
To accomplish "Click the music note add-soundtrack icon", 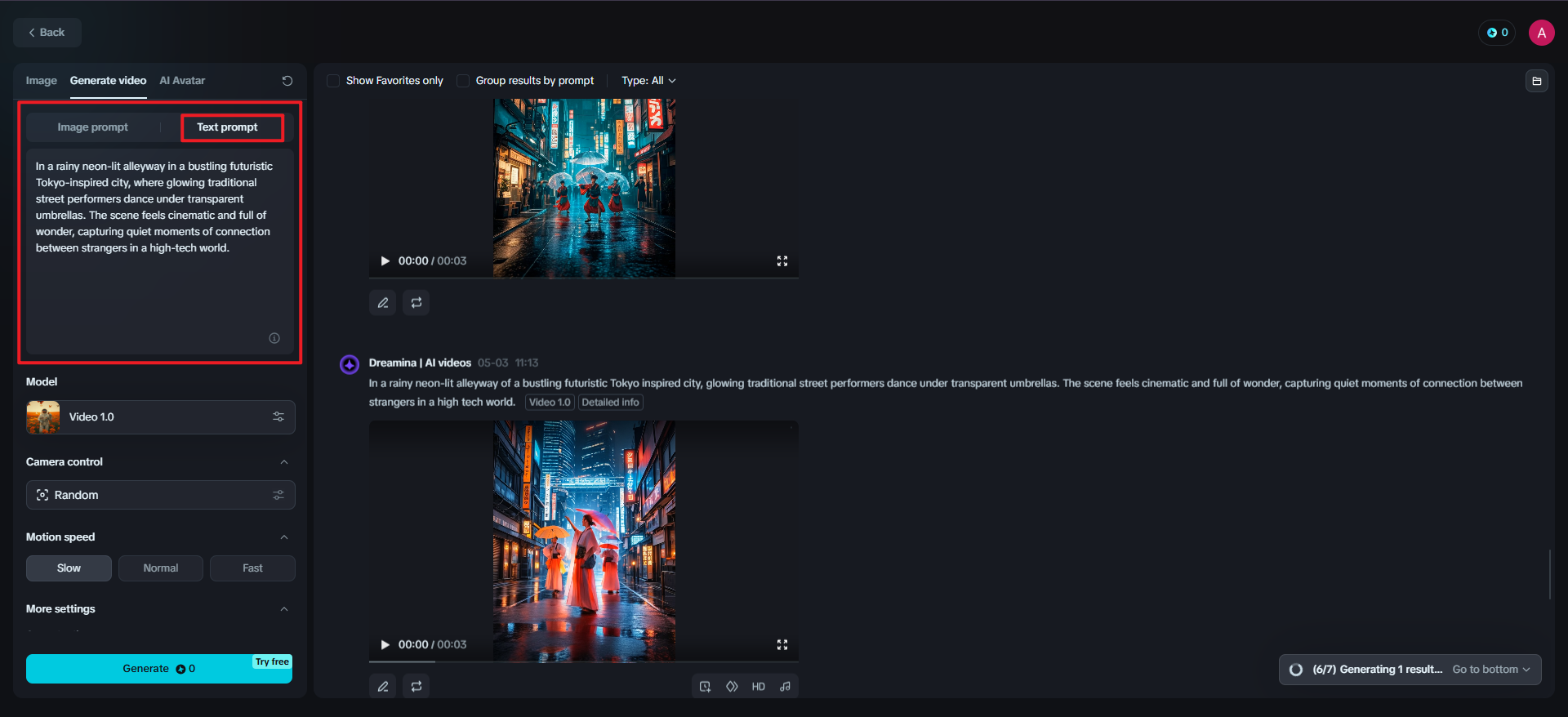I will pos(785,687).
